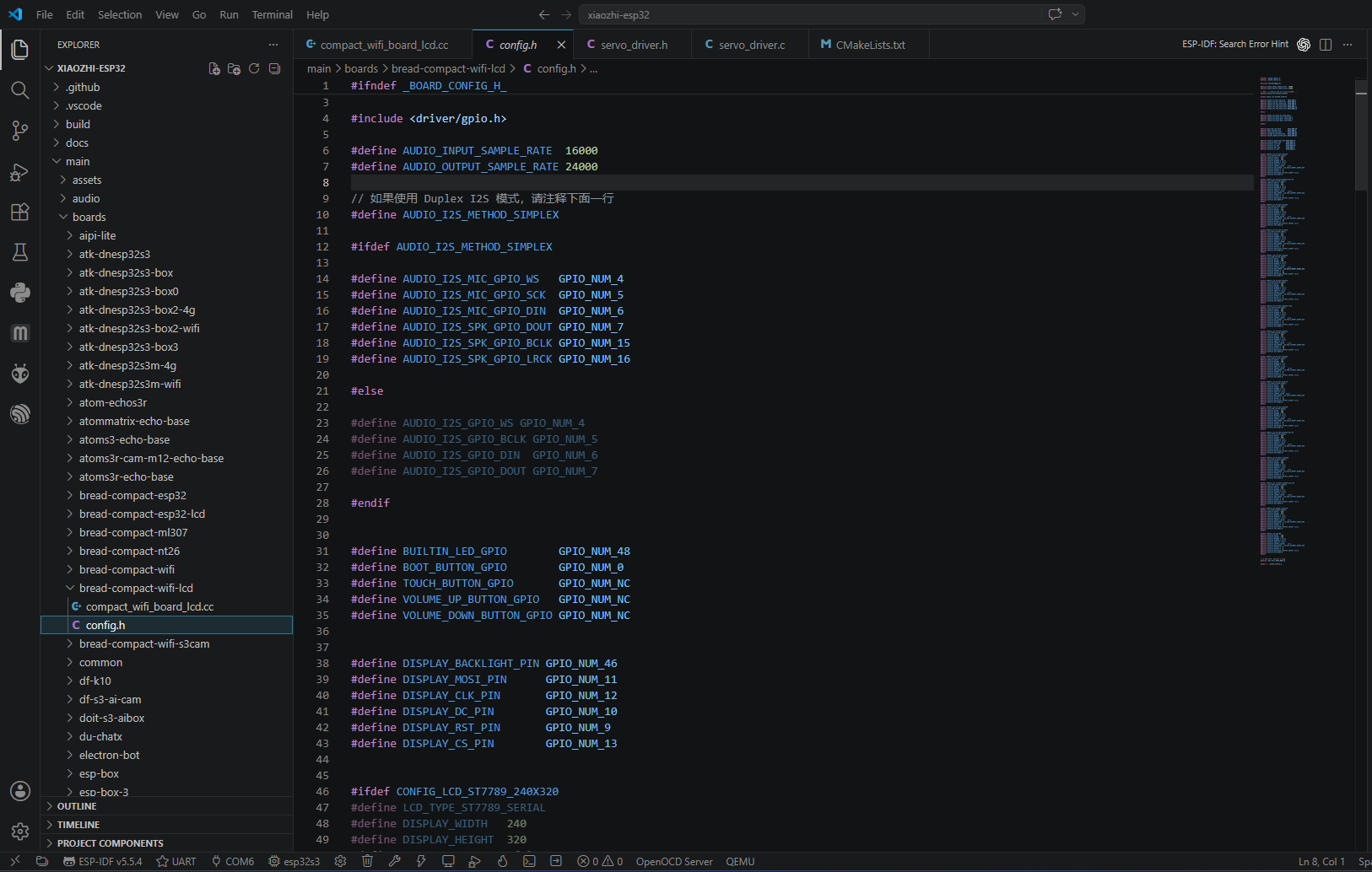
Task: Open the Python view in activity bar
Action: 20,293
